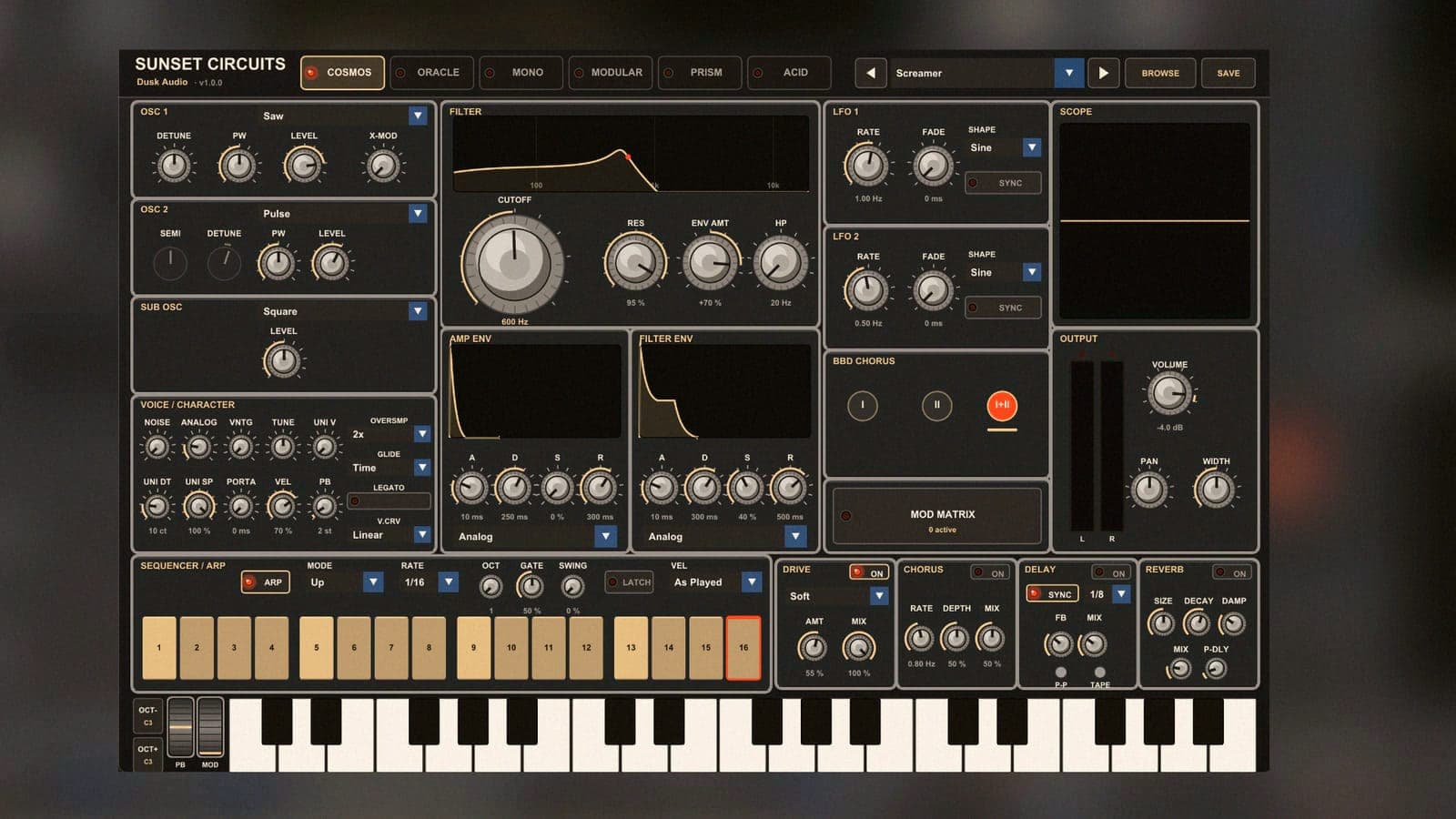Click the OCT- octave down button

click(x=148, y=716)
